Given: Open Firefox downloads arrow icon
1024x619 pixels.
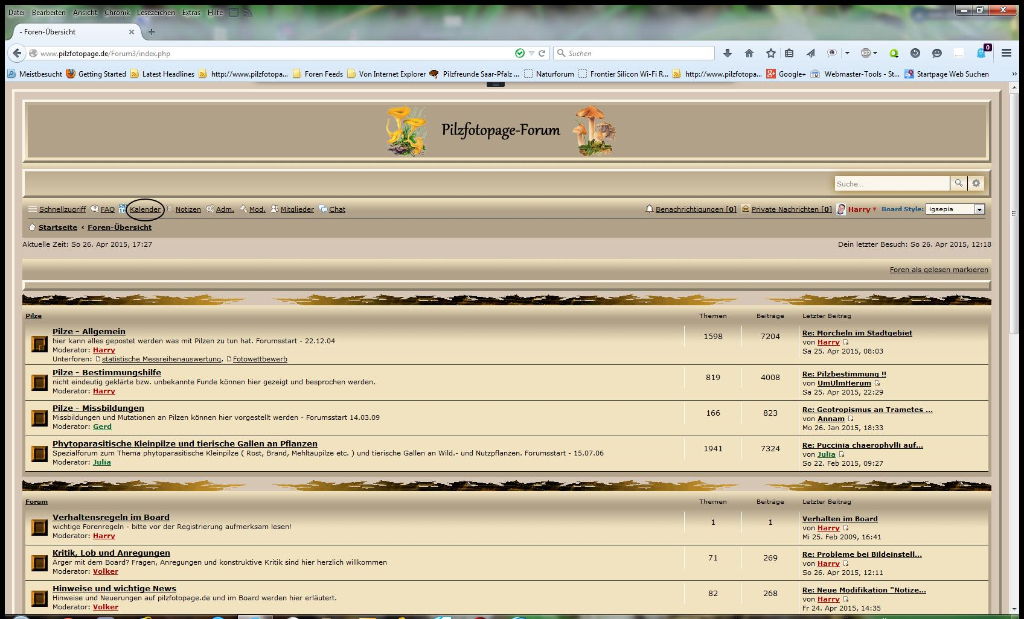Looking at the screenshot, I should click(727, 53).
